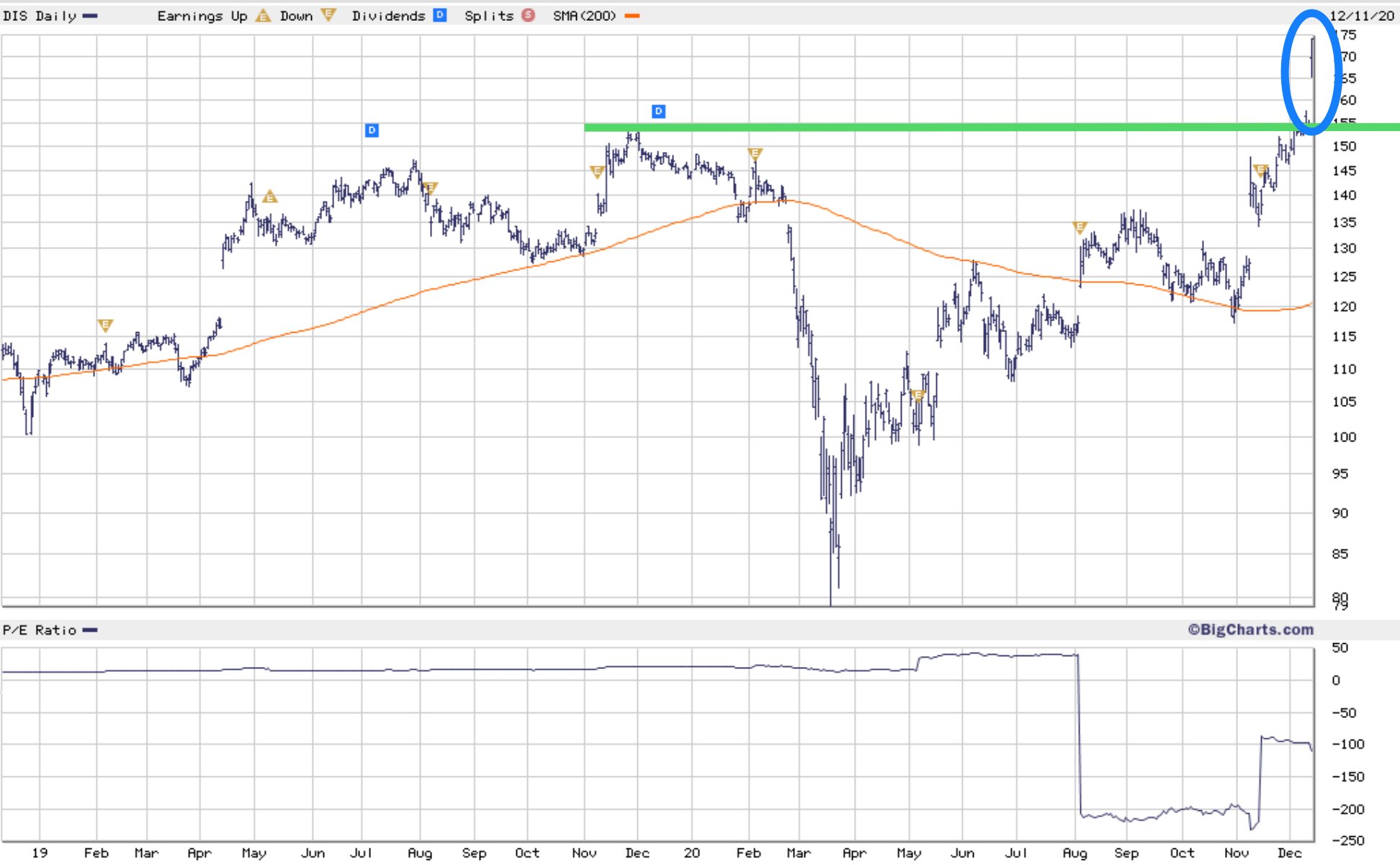Open the BigCharts.com copyright link
Image resolution: width=1400 pixels, height=865 pixels.
click(x=1250, y=629)
